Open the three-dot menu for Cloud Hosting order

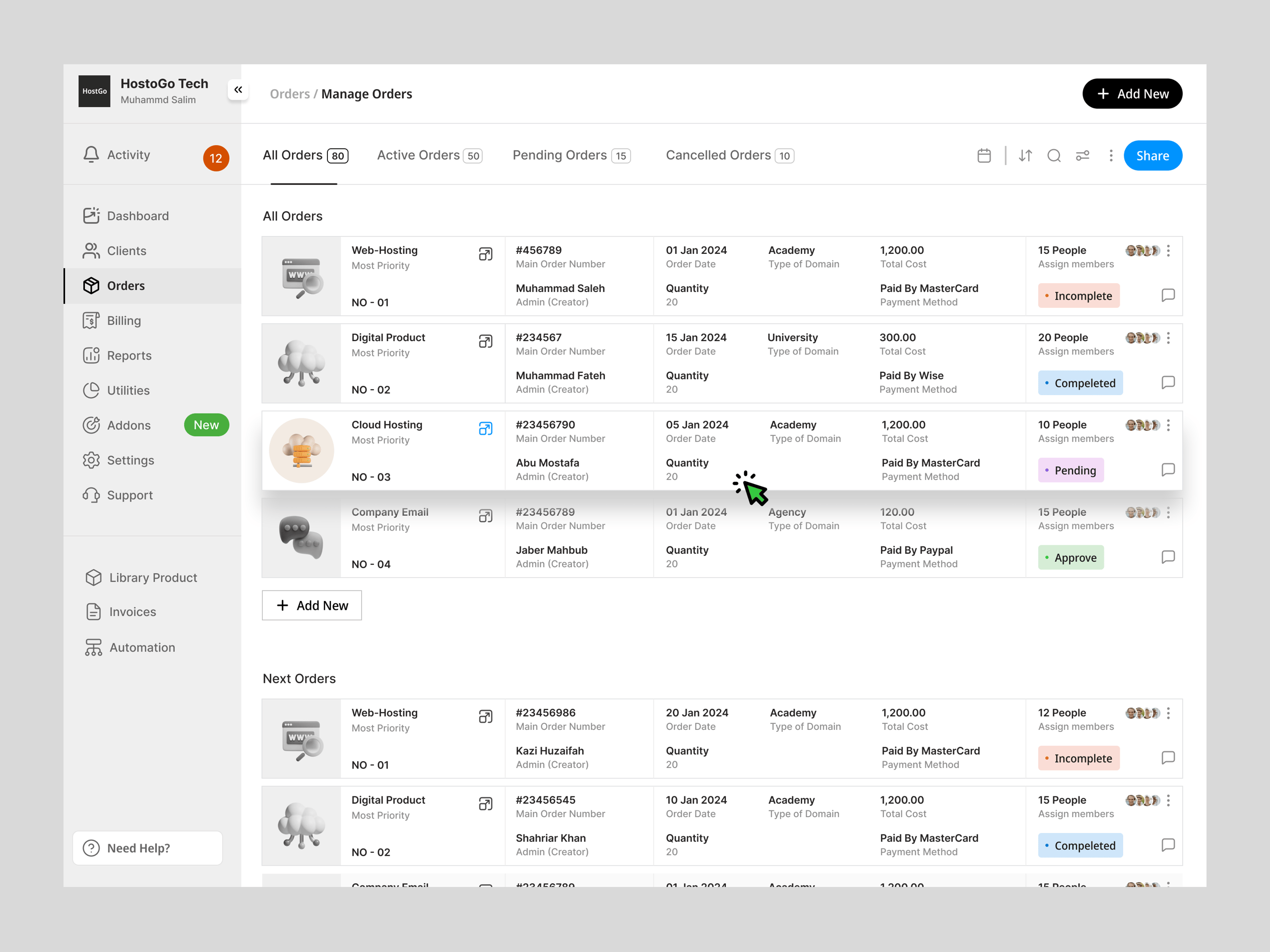1168,425
